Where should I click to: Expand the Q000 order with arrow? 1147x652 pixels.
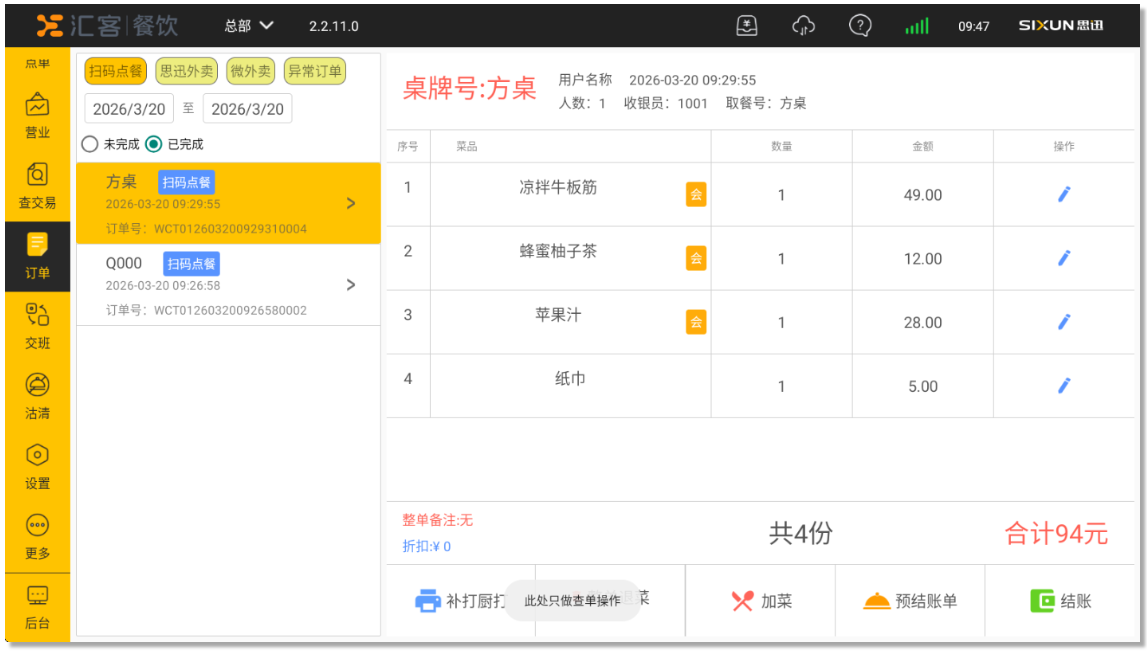pos(350,285)
